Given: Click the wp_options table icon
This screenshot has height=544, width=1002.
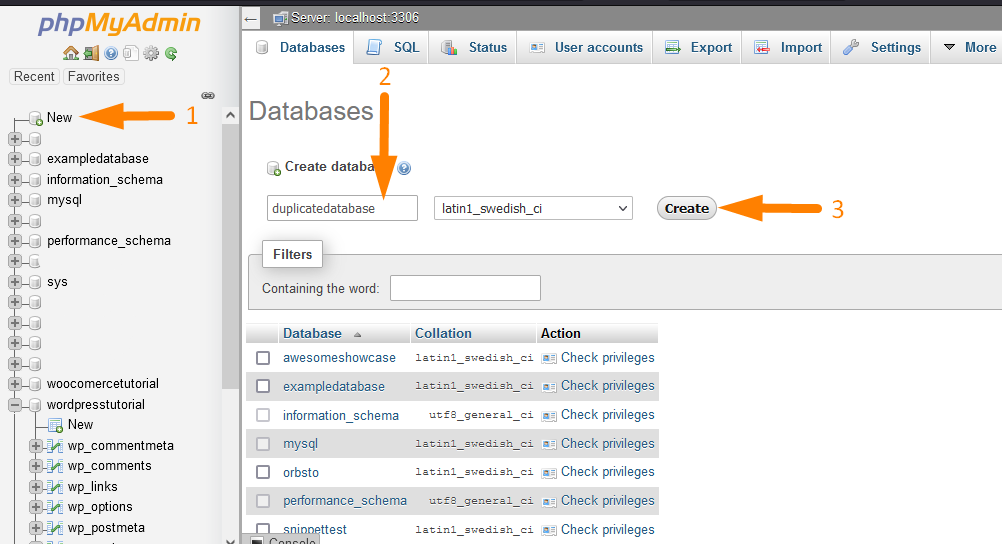Looking at the screenshot, I should coord(56,507).
